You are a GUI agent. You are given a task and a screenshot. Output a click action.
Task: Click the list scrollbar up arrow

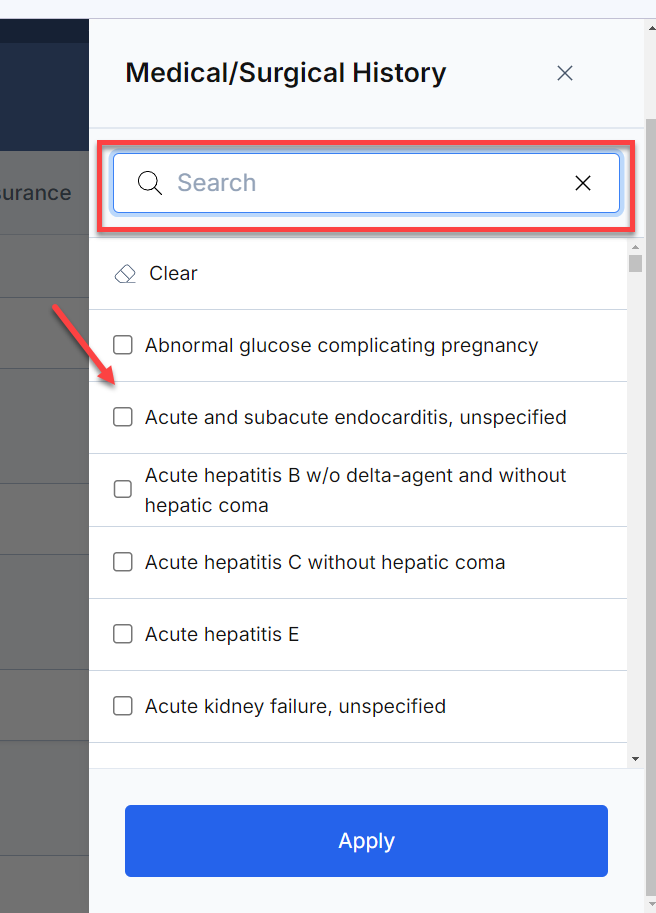pyautogui.click(x=635, y=247)
